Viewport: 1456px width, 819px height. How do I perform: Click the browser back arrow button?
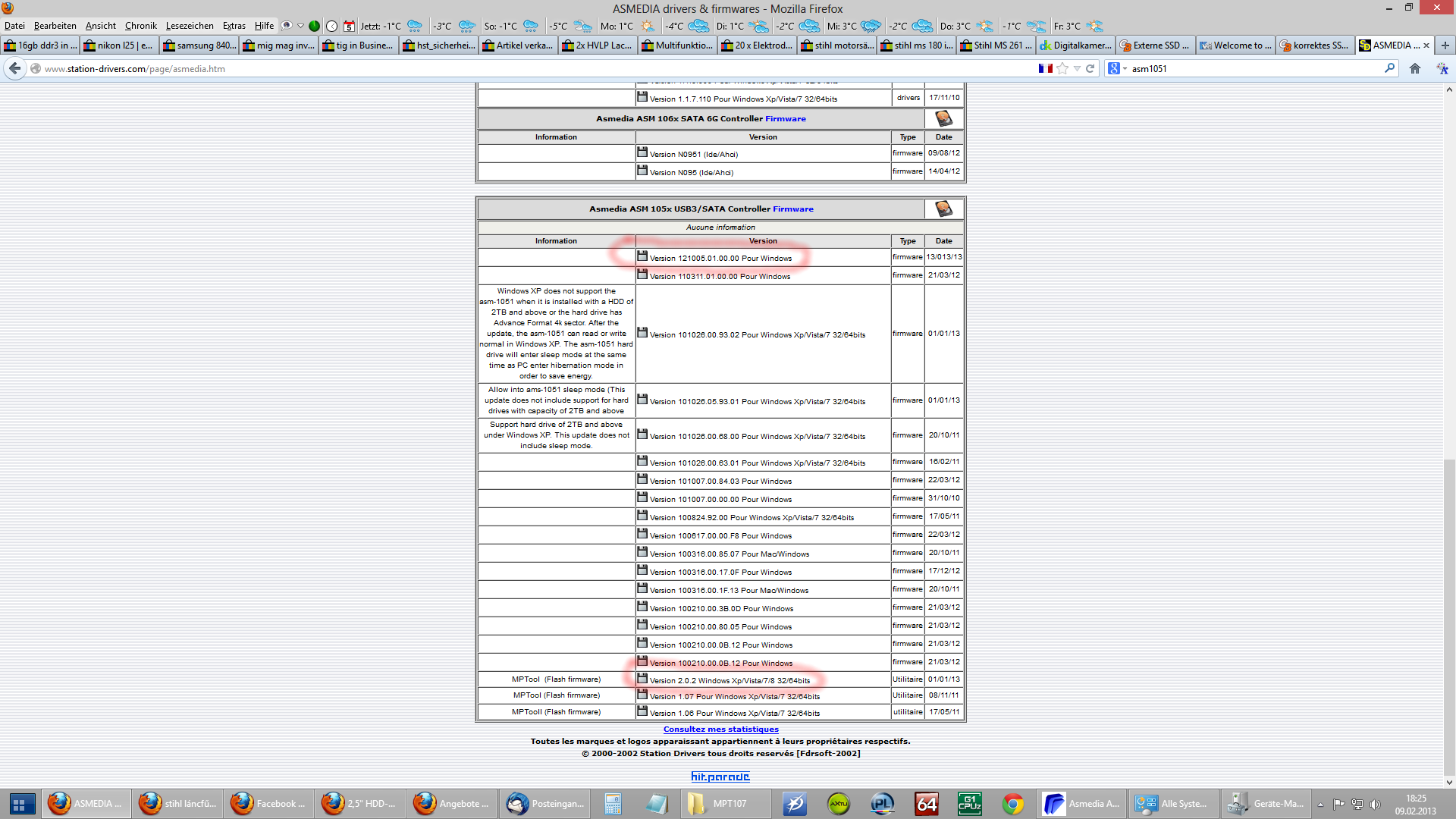coord(14,68)
